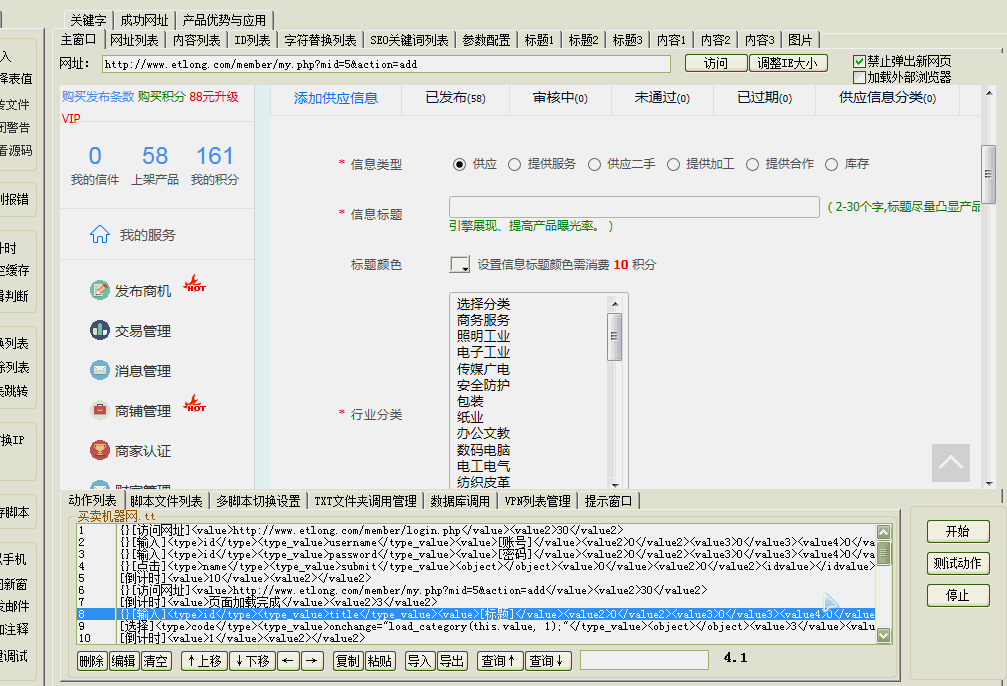
Task: Open the SEO关键词列表 tab
Action: pos(409,40)
